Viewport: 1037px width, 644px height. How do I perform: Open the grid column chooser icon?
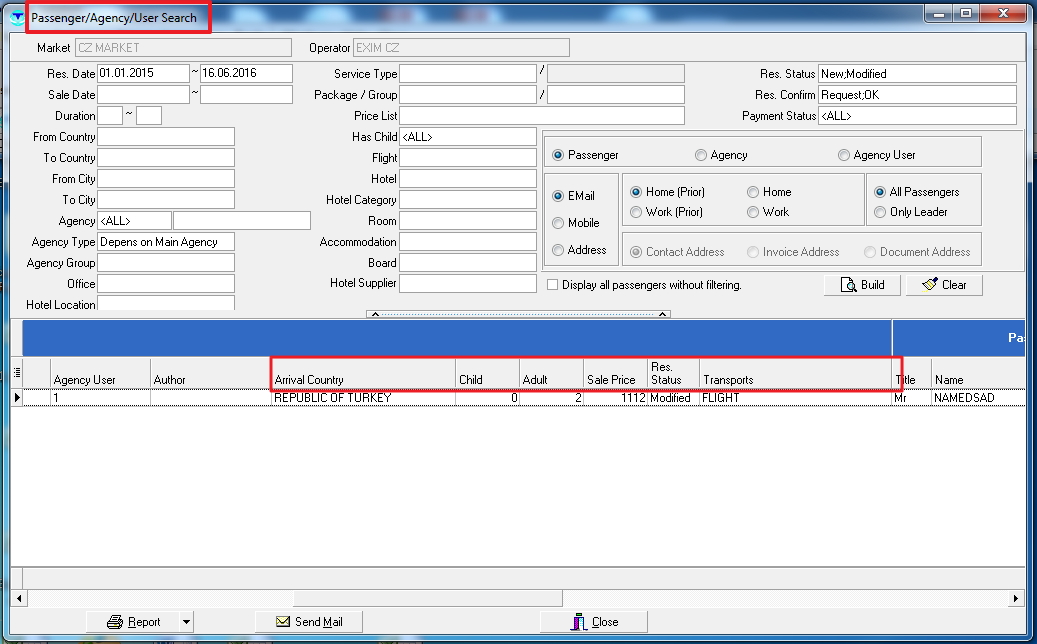pos(16,372)
